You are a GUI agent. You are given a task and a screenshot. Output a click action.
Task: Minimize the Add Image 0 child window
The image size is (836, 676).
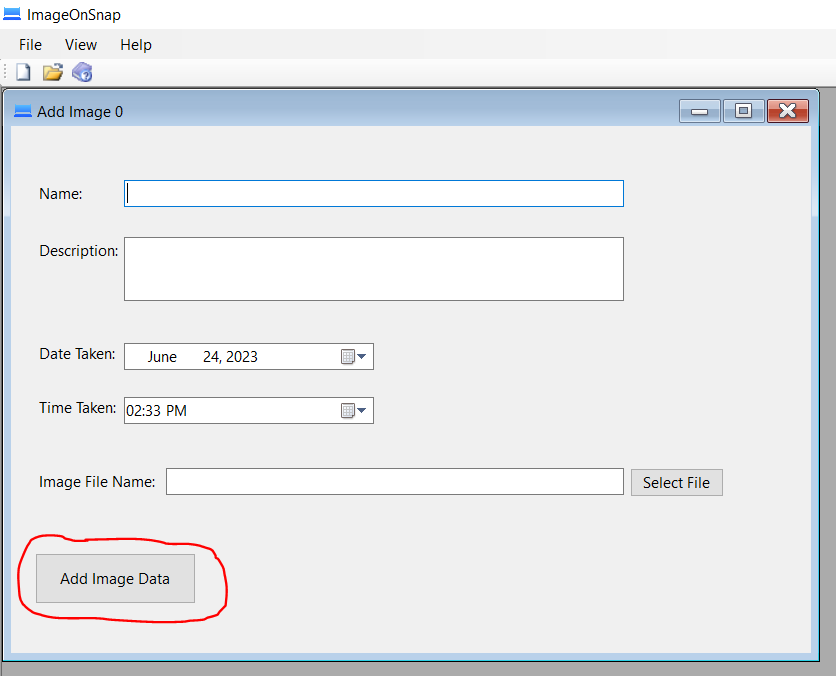pos(699,111)
